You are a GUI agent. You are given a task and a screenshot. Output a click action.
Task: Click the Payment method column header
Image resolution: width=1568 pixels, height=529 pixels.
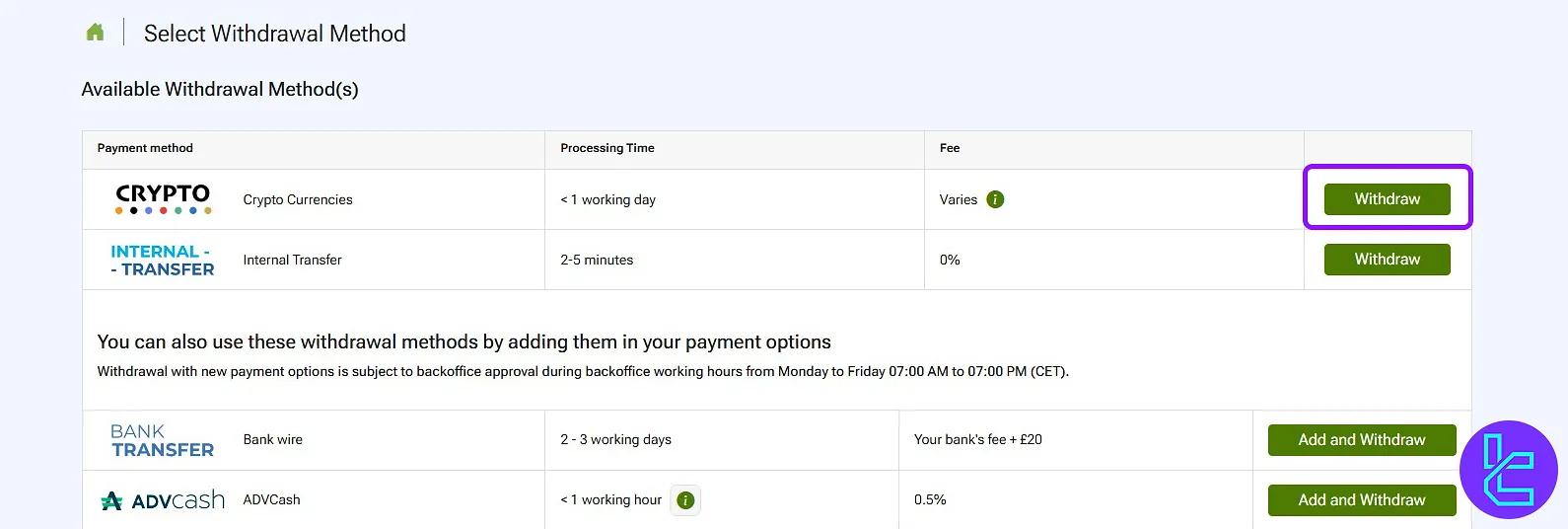pos(145,148)
